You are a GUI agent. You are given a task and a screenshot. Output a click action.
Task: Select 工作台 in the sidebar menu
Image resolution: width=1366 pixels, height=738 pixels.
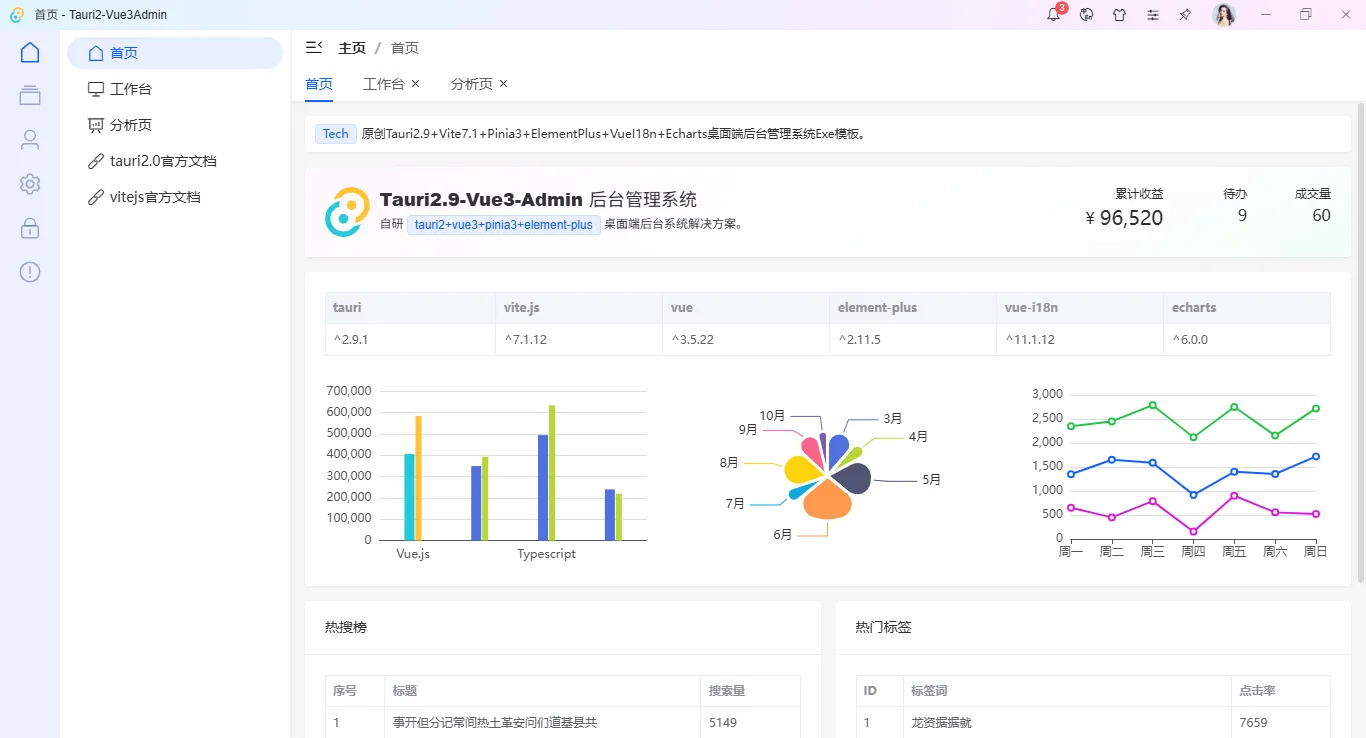[131, 88]
